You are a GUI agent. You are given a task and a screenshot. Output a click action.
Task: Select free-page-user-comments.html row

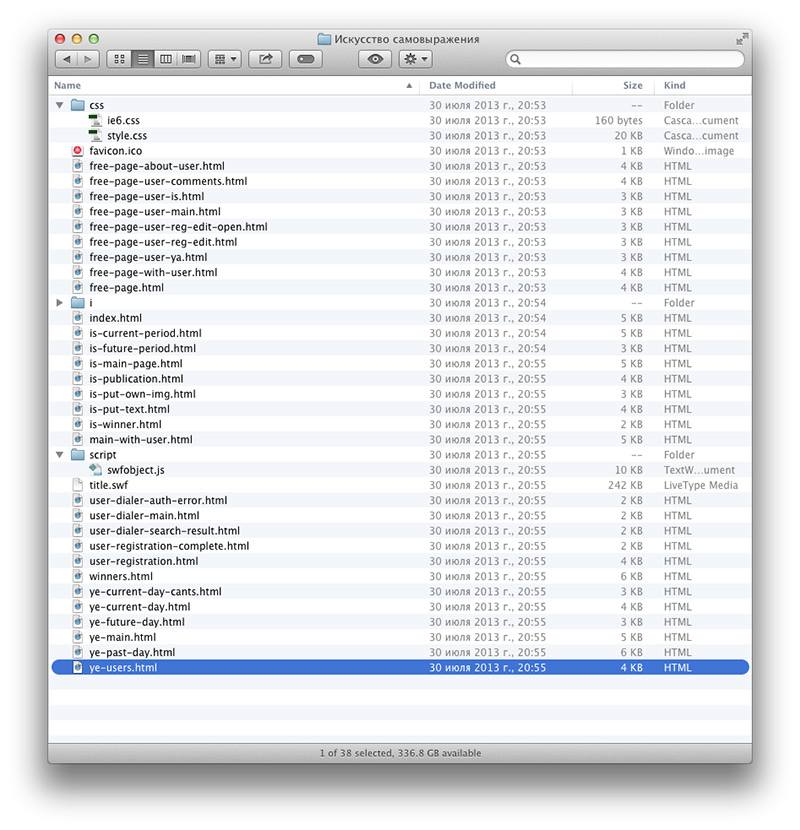(400, 181)
